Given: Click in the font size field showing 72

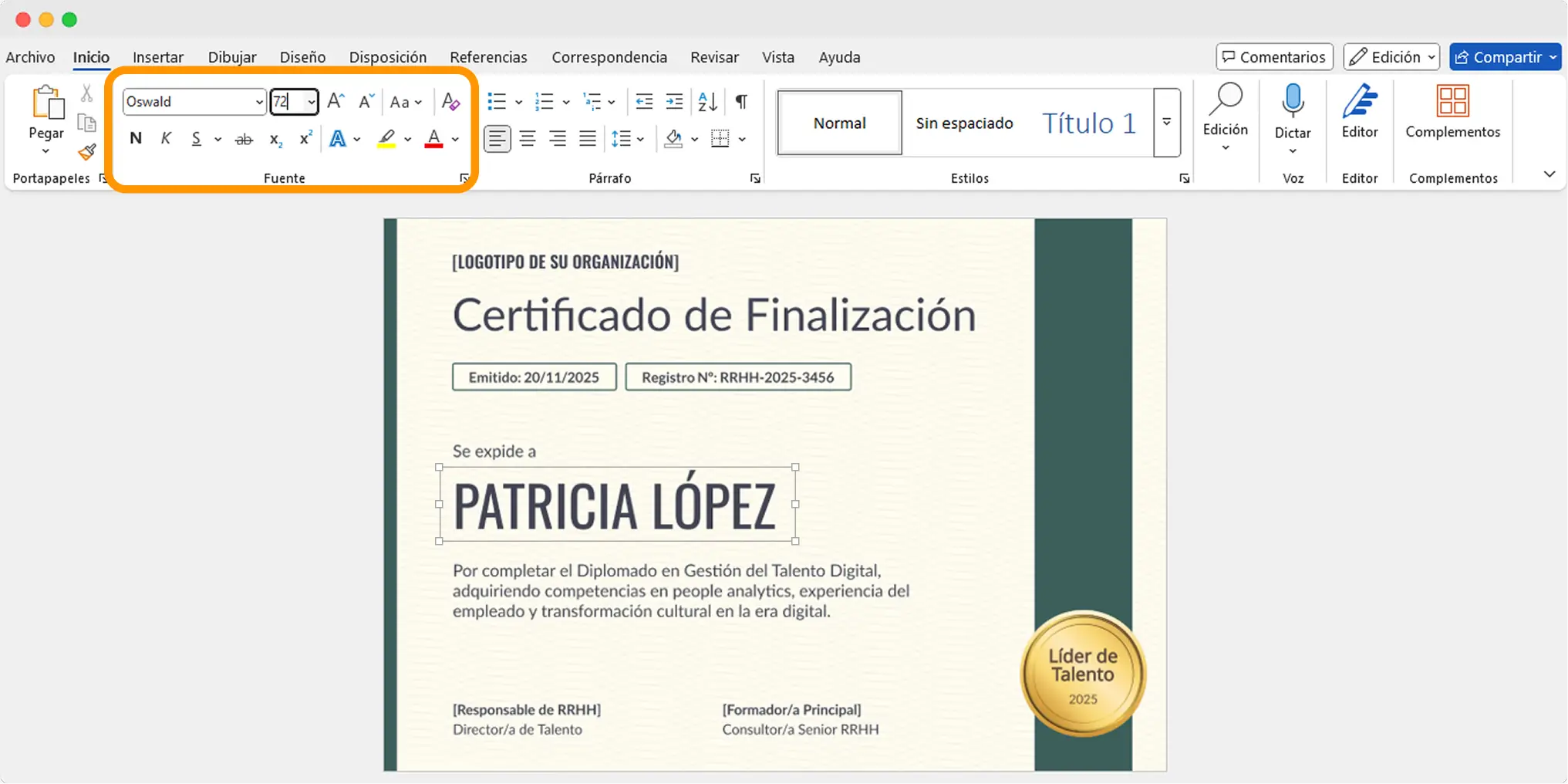Looking at the screenshot, I should point(287,102).
